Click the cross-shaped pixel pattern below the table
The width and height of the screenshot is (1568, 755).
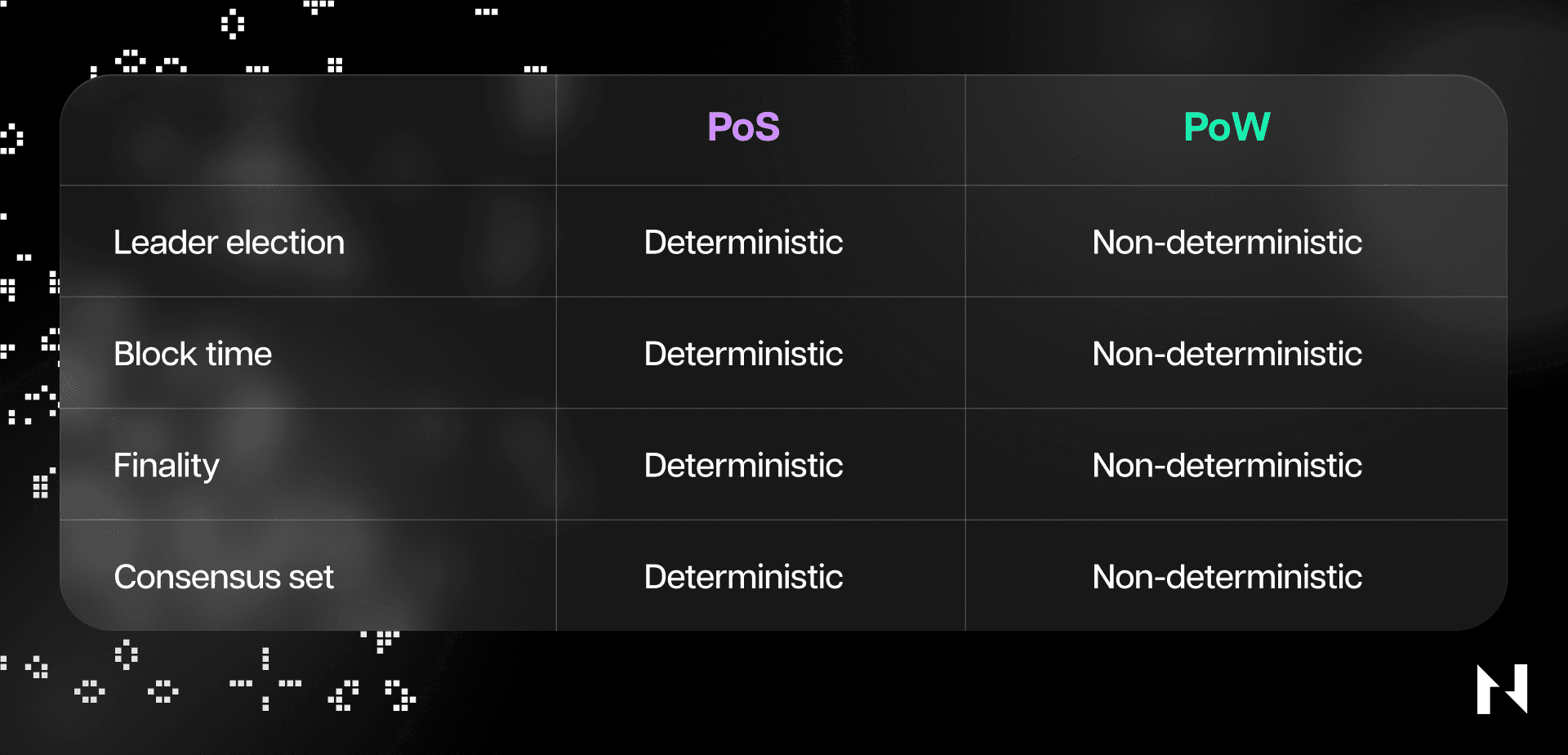(x=265, y=683)
